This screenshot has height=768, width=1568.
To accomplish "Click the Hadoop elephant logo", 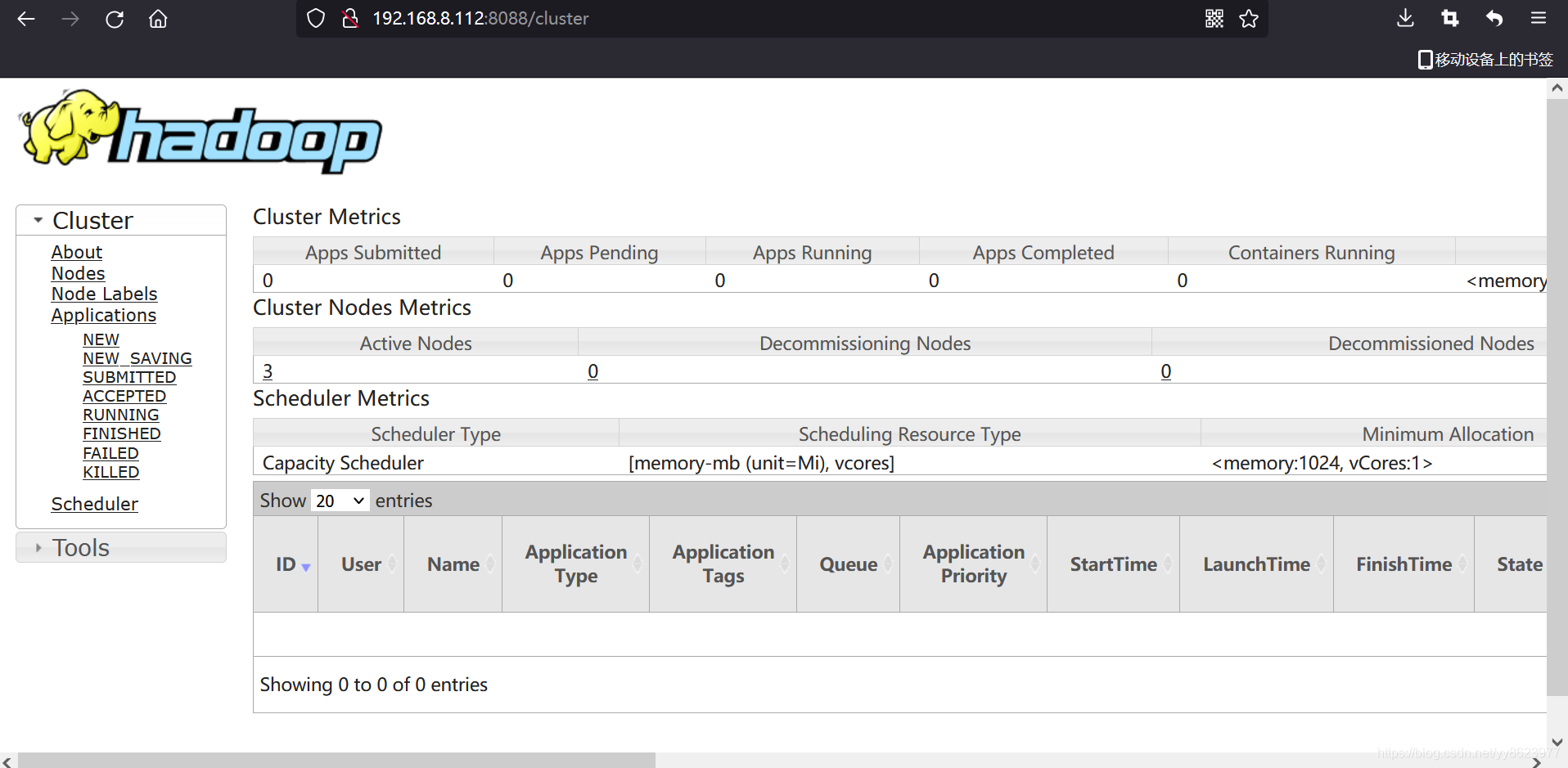I will [x=201, y=131].
